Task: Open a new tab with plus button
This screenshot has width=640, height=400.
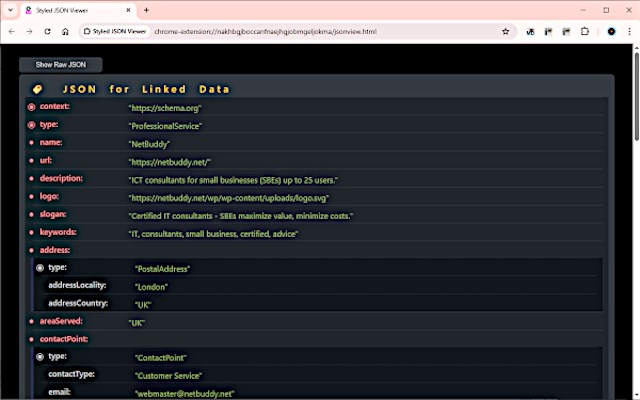Action: [x=146, y=10]
